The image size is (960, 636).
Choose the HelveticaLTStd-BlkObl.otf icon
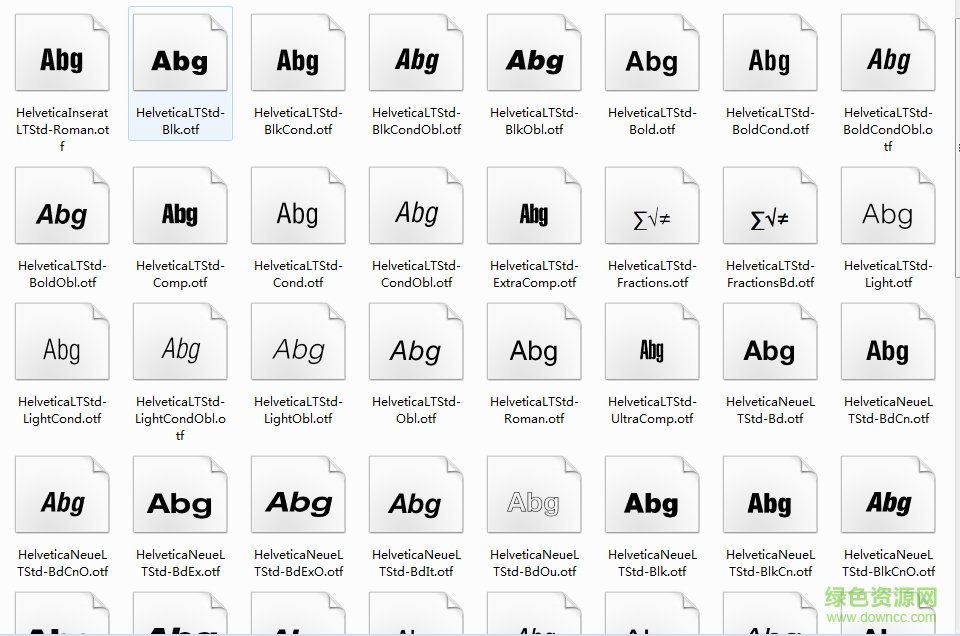click(534, 53)
